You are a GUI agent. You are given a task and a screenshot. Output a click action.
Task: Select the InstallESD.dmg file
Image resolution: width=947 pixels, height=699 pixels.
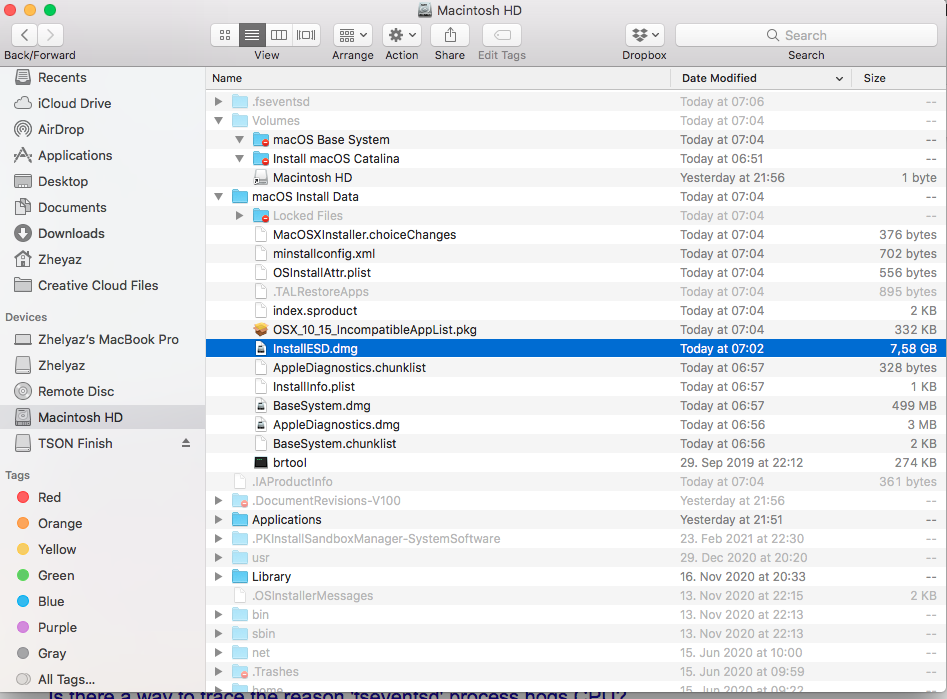point(576,349)
